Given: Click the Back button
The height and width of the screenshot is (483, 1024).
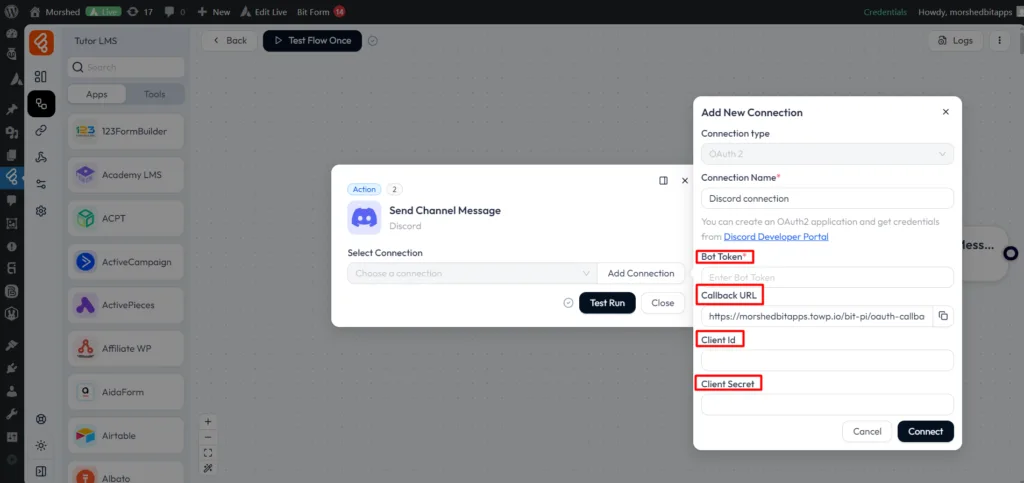Looking at the screenshot, I should [x=229, y=40].
